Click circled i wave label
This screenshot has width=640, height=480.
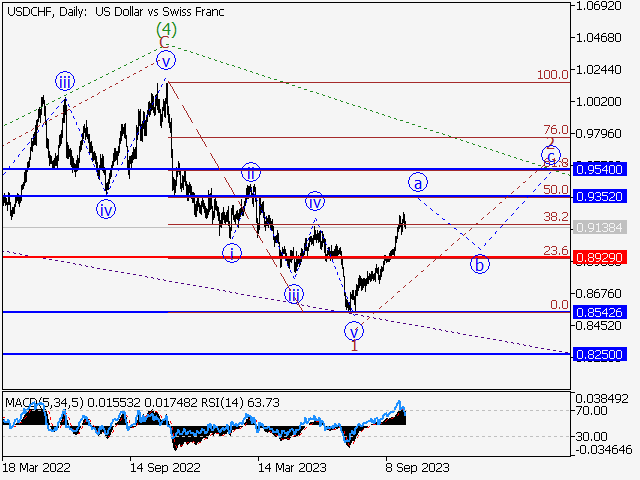click(232, 253)
